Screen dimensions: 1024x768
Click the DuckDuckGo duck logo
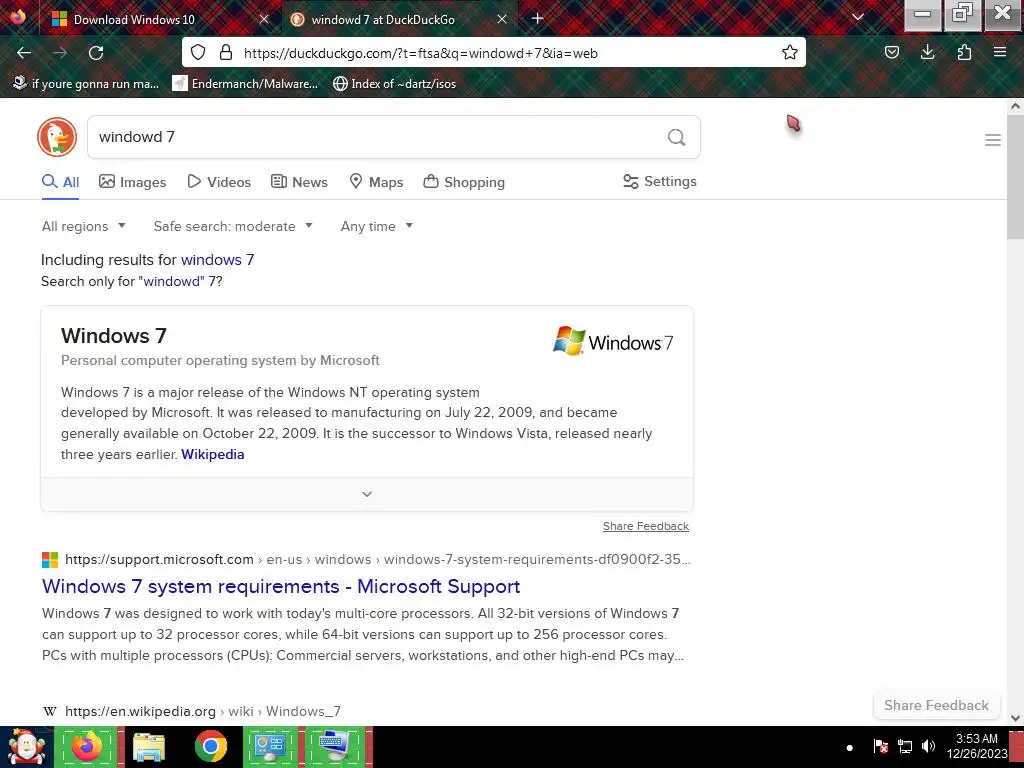point(57,137)
